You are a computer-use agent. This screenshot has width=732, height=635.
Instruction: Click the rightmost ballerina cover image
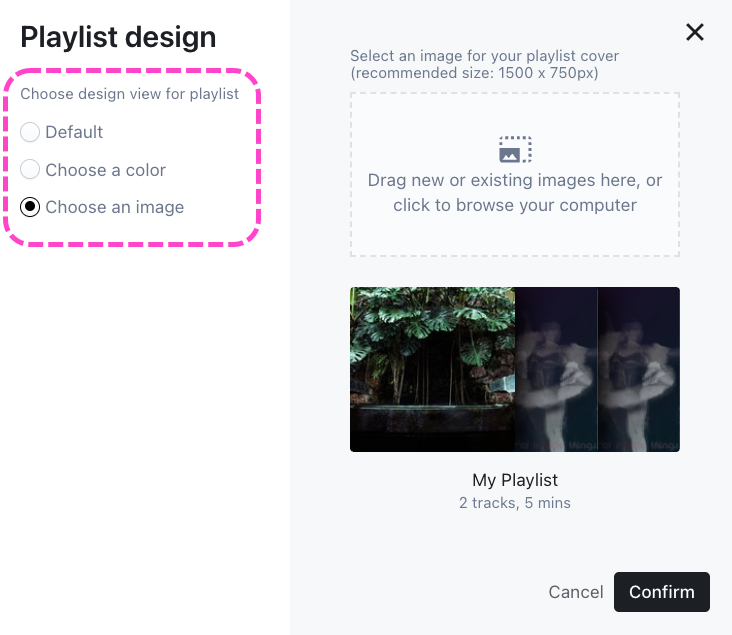point(638,369)
